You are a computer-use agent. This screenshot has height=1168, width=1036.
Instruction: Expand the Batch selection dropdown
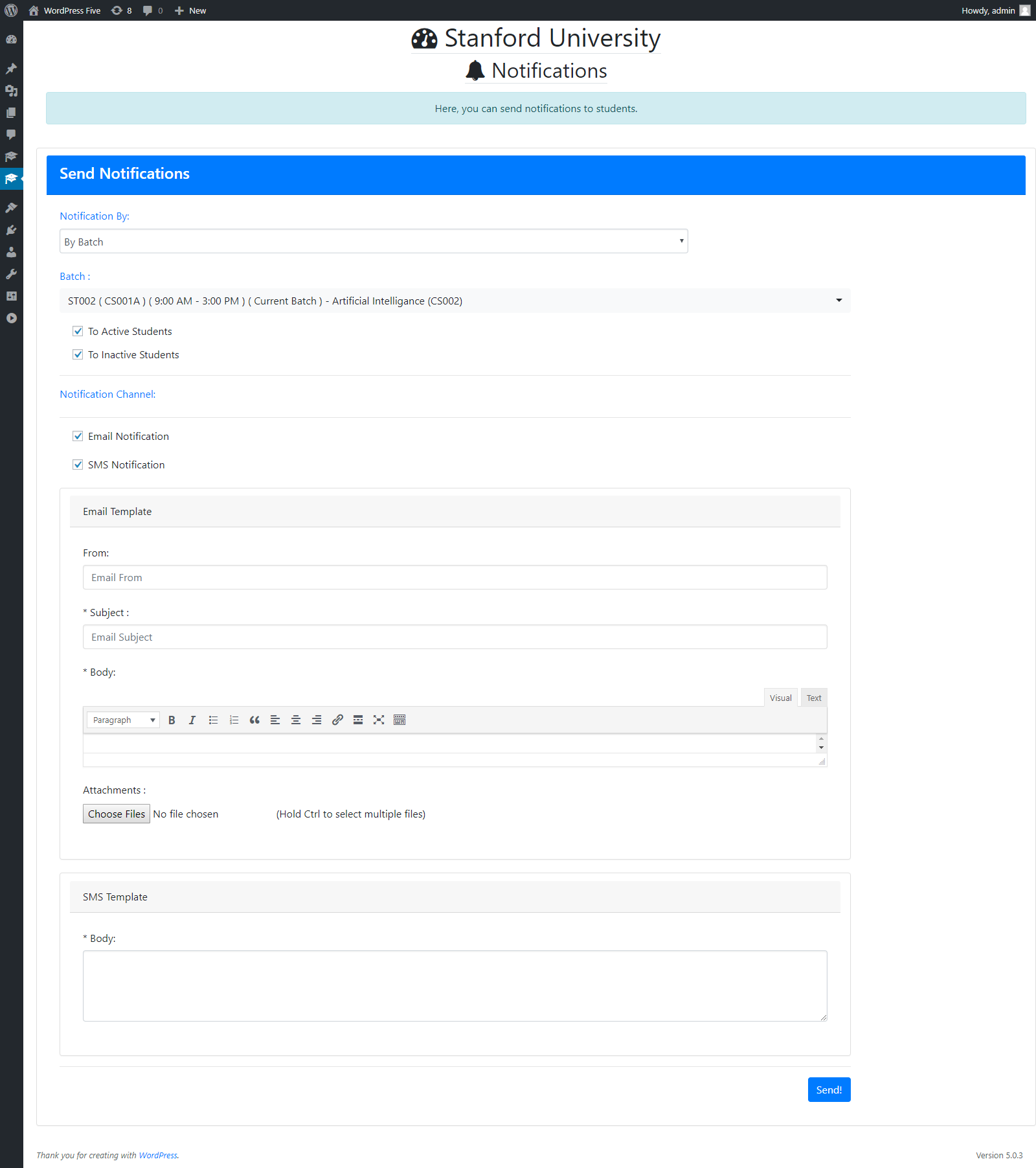pos(455,301)
